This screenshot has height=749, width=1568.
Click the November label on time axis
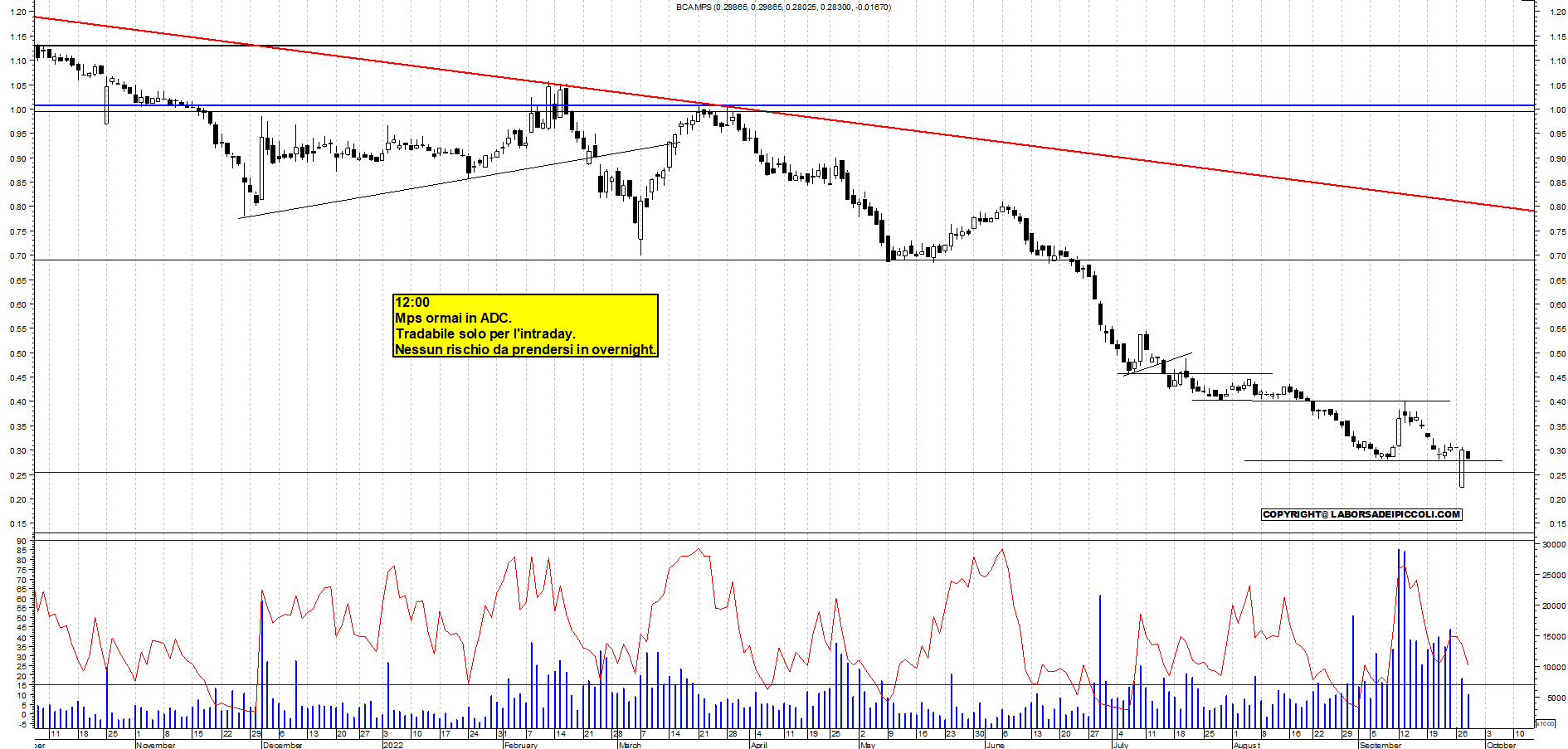click(156, 745)
